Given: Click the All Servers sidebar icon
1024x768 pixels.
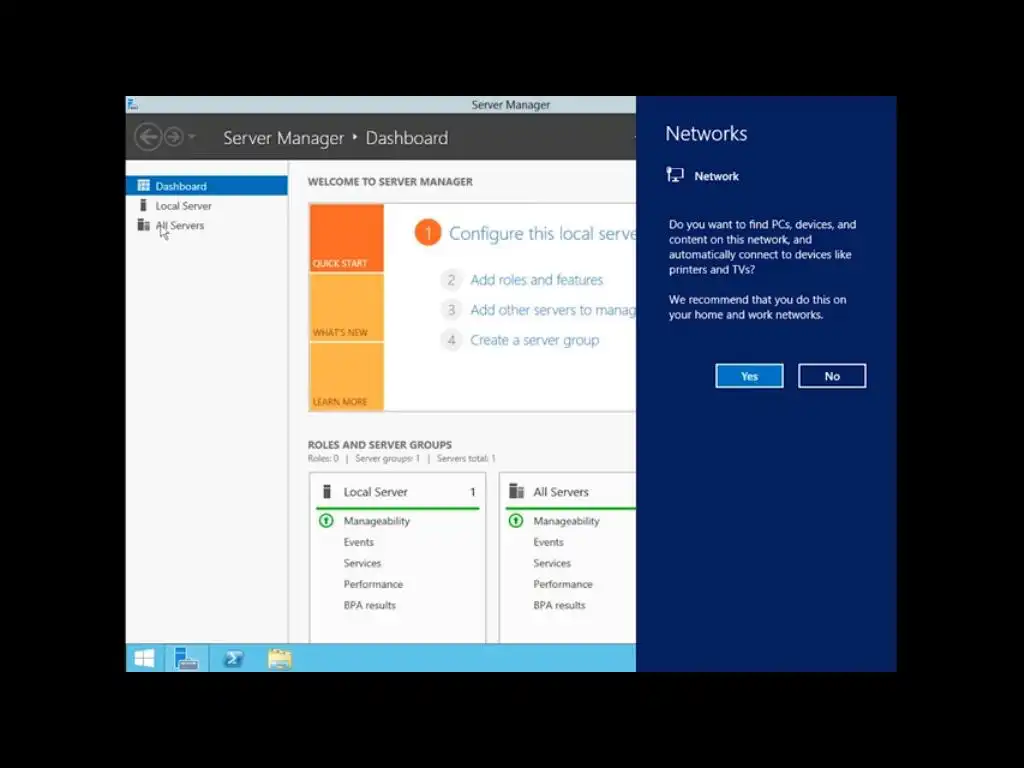Looking at the screenshot, I should (x=144, y=225).
